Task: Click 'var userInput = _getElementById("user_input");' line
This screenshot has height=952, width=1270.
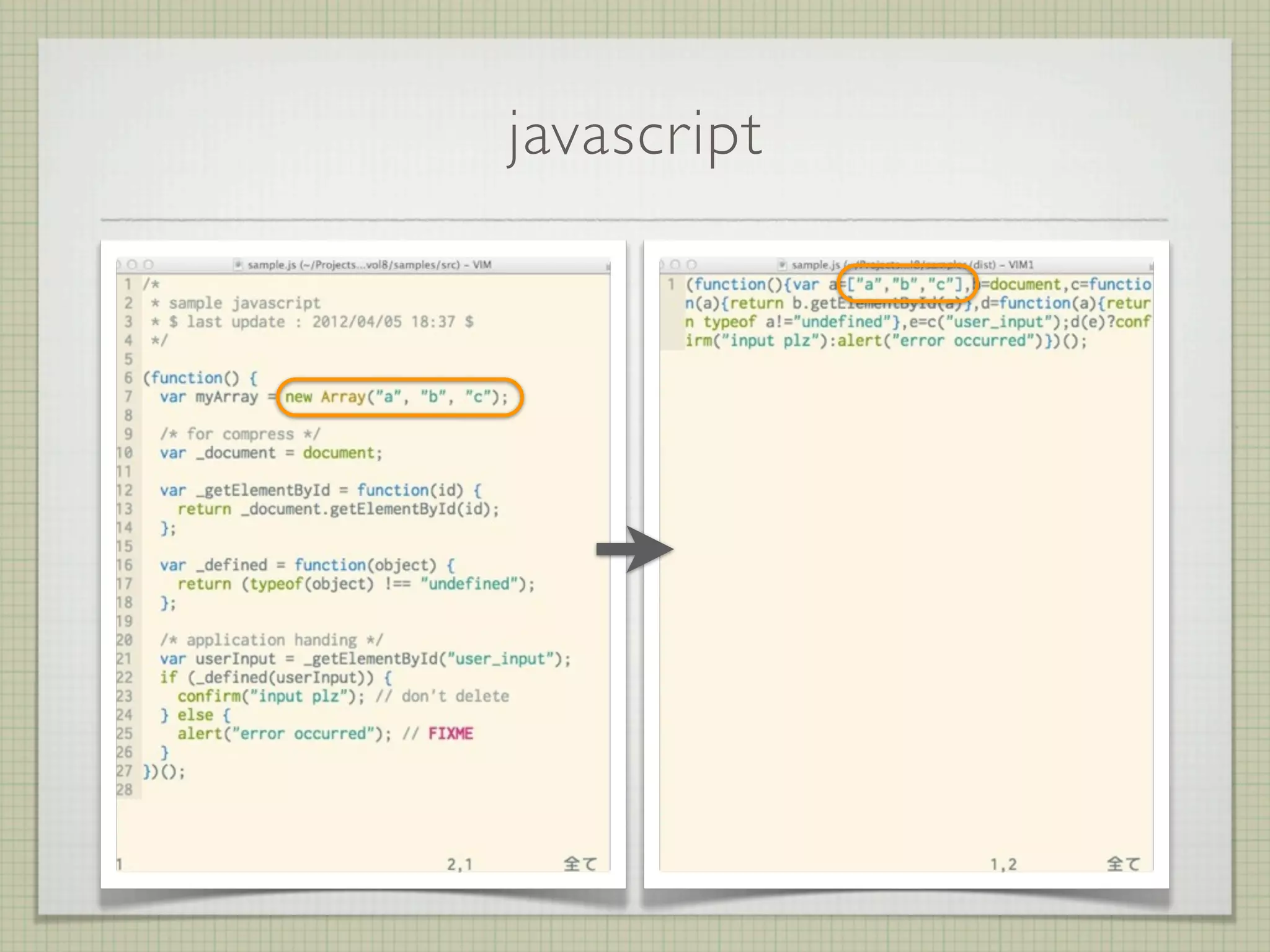Action: [x=365, y=659]
